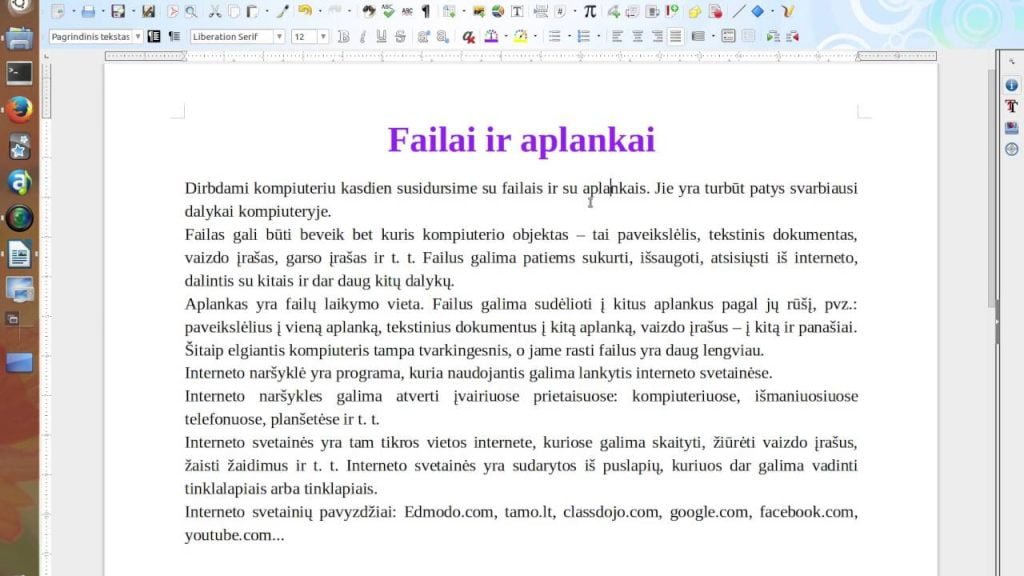
Task: Open Find & Replace with the binoculars icon
Action: (x=369, y=11)
